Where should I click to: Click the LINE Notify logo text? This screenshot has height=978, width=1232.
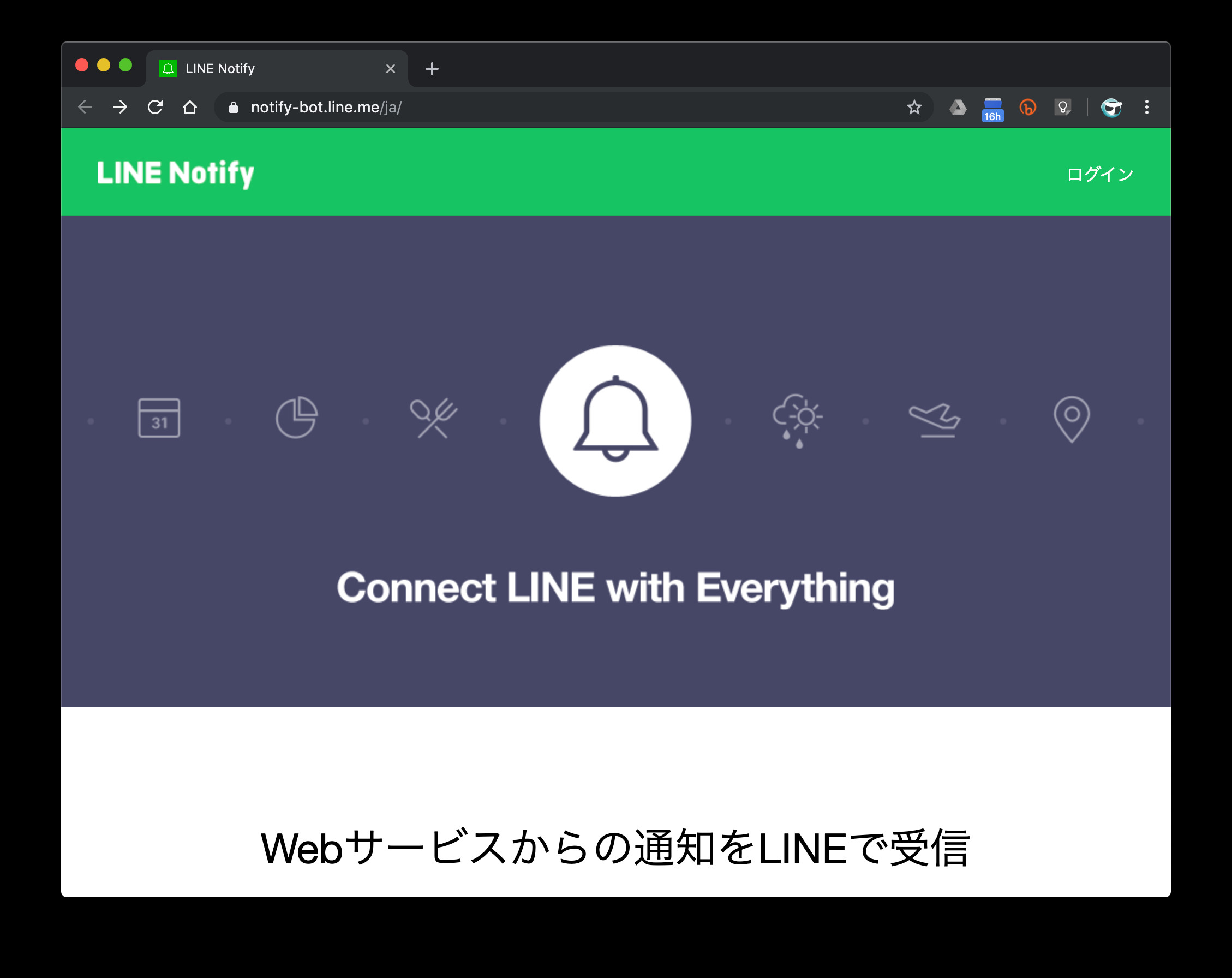[176, 173]
